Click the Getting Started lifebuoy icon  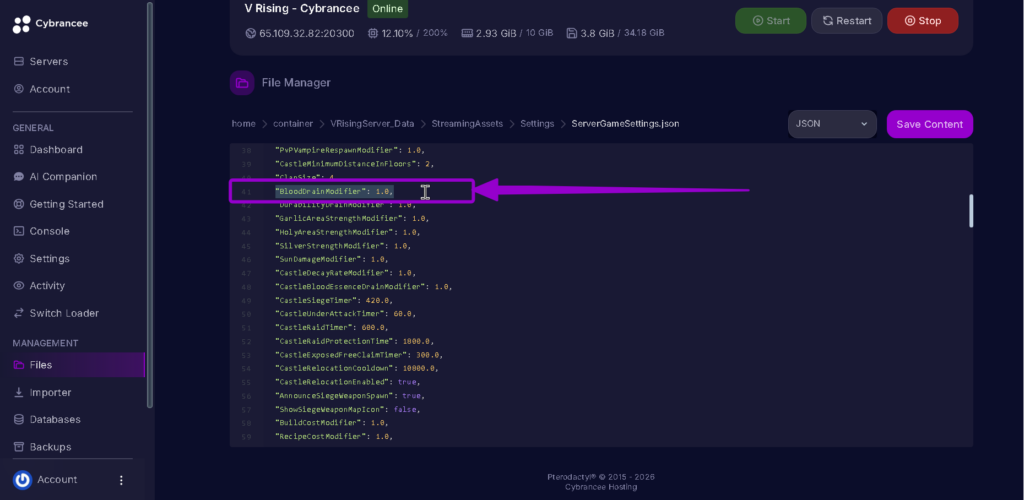[x=19, y=204]
